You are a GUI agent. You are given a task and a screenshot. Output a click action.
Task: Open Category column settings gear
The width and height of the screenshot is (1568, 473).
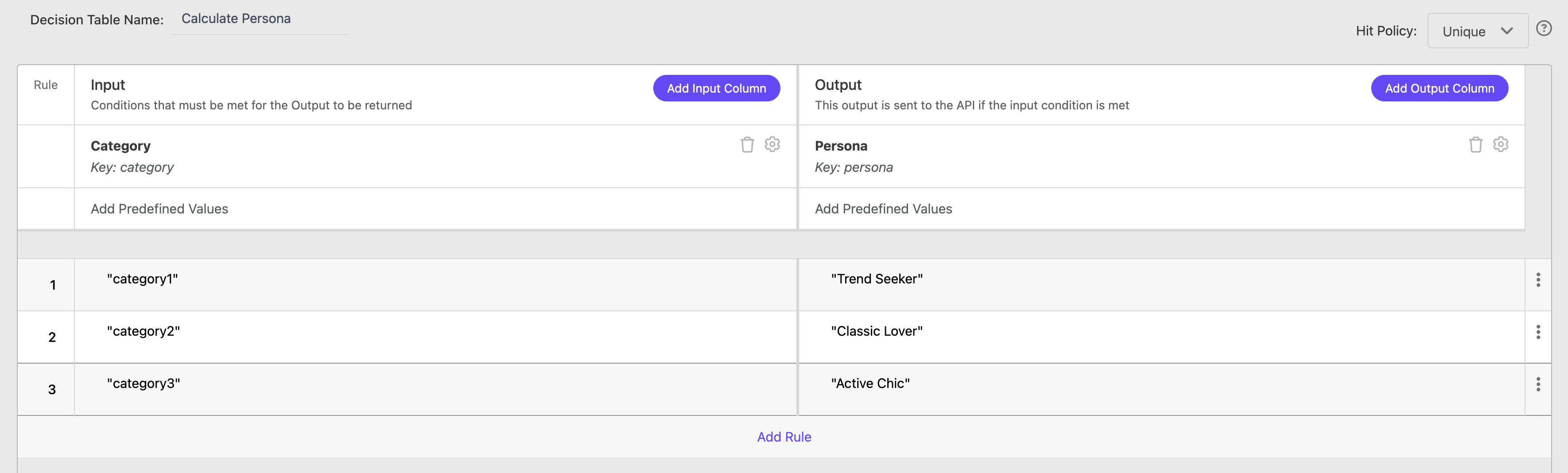pyautogui.click(x=772, y=145)
